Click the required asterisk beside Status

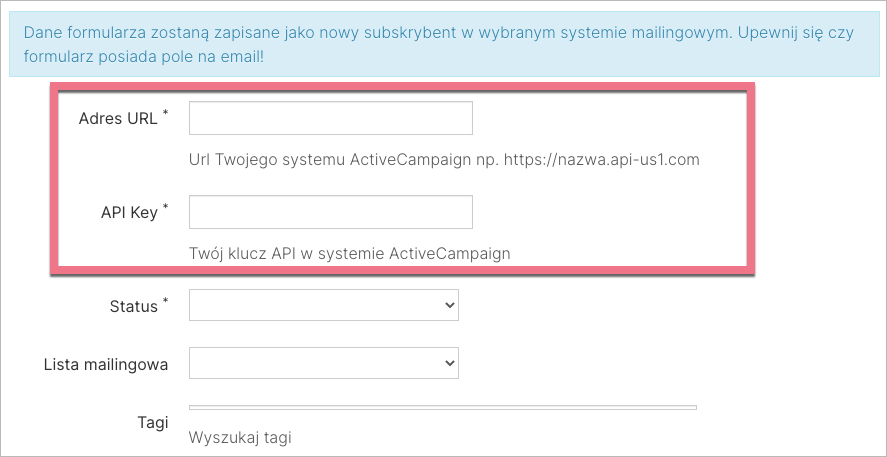point(165,301)
